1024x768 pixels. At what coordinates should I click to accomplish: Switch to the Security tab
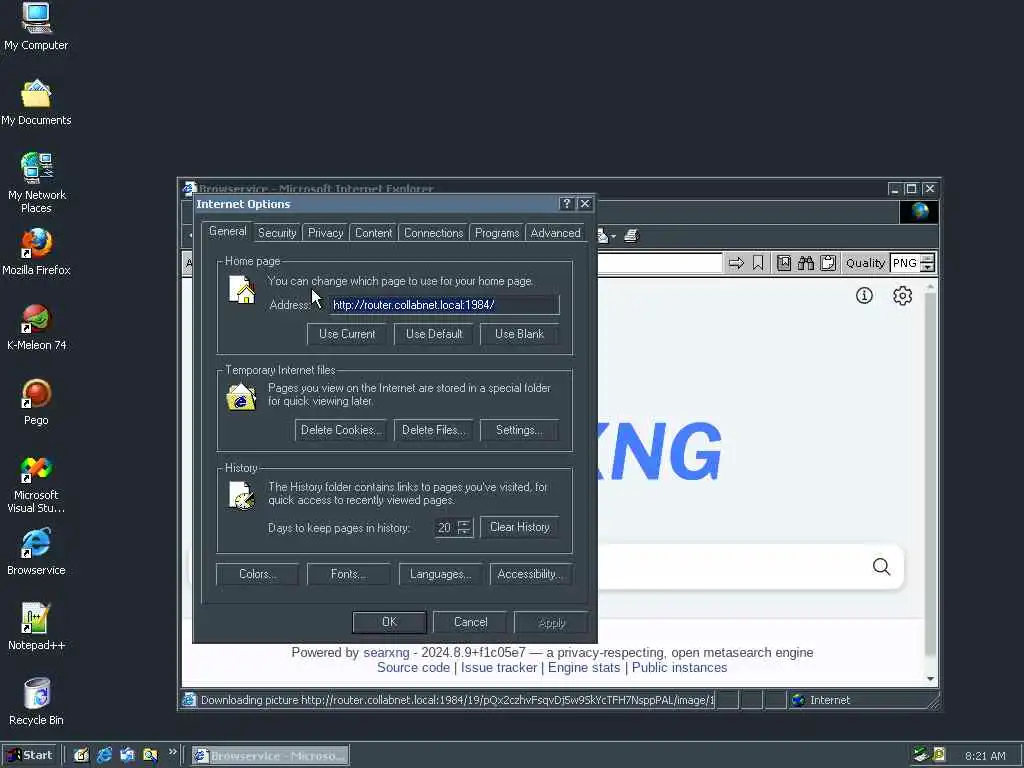coord(277,233)
